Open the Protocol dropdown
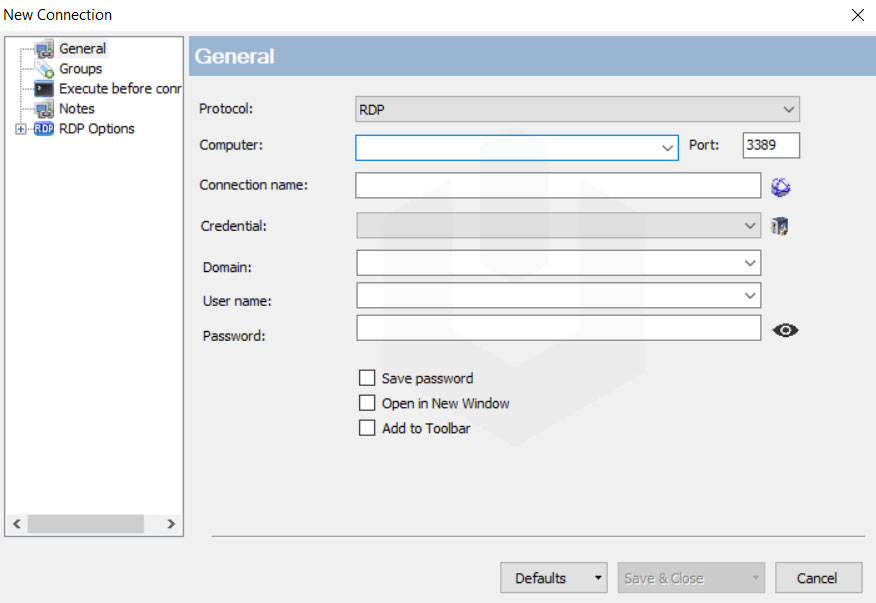Viewport: 876px width, 603px height. tap(577, 109)
